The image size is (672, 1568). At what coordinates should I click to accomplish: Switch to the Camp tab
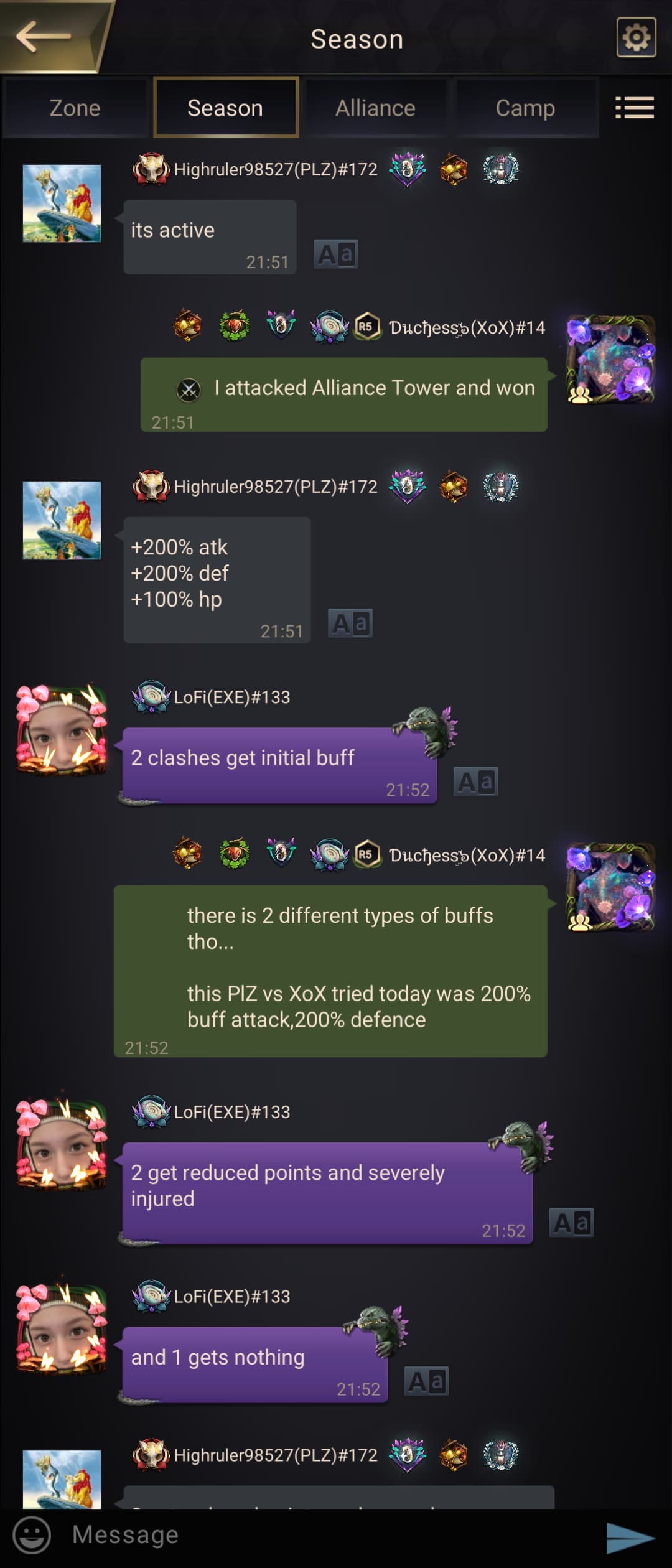pyautogui.click(x=526, y=108)
